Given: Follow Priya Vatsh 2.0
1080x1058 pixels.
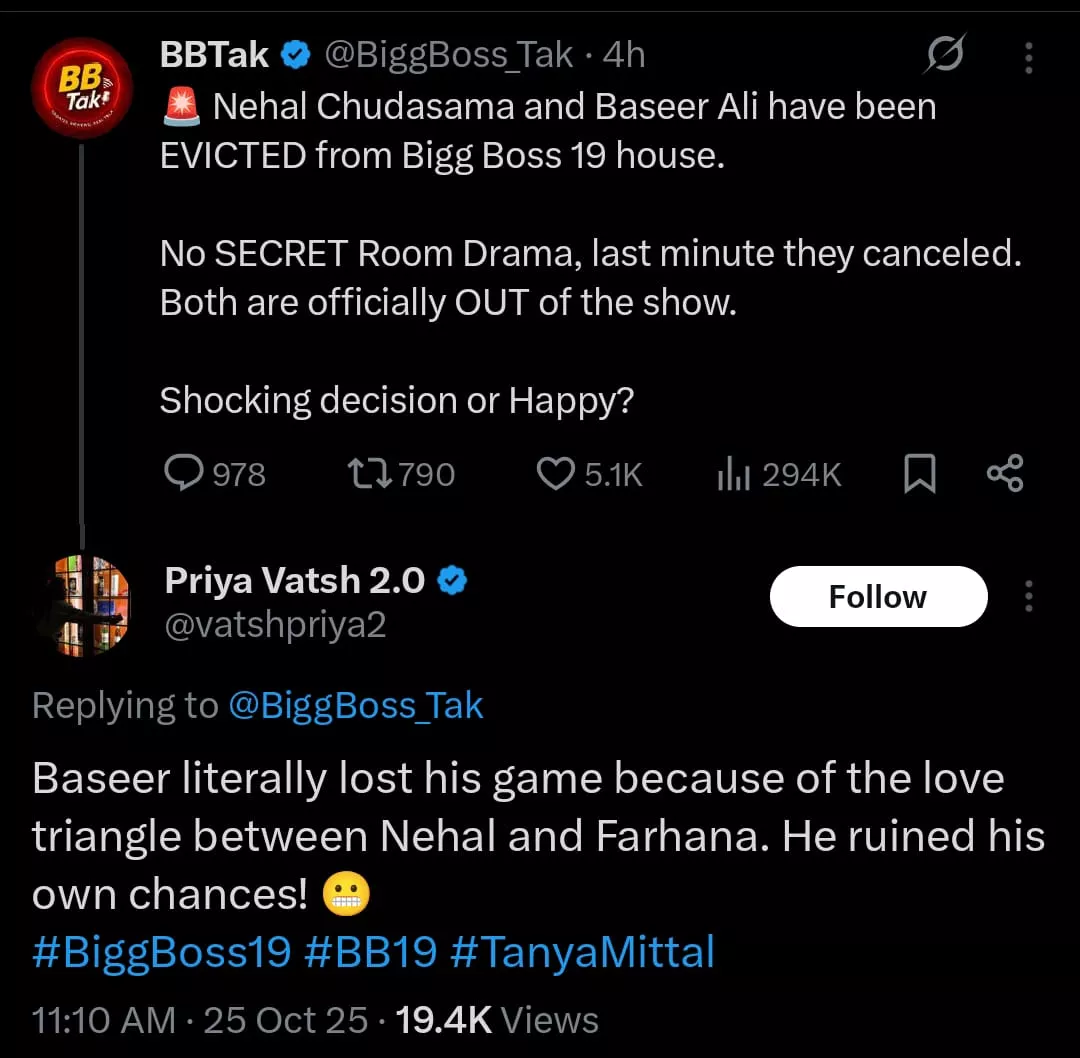Looking at the screenshot, I should coord(878,597).
